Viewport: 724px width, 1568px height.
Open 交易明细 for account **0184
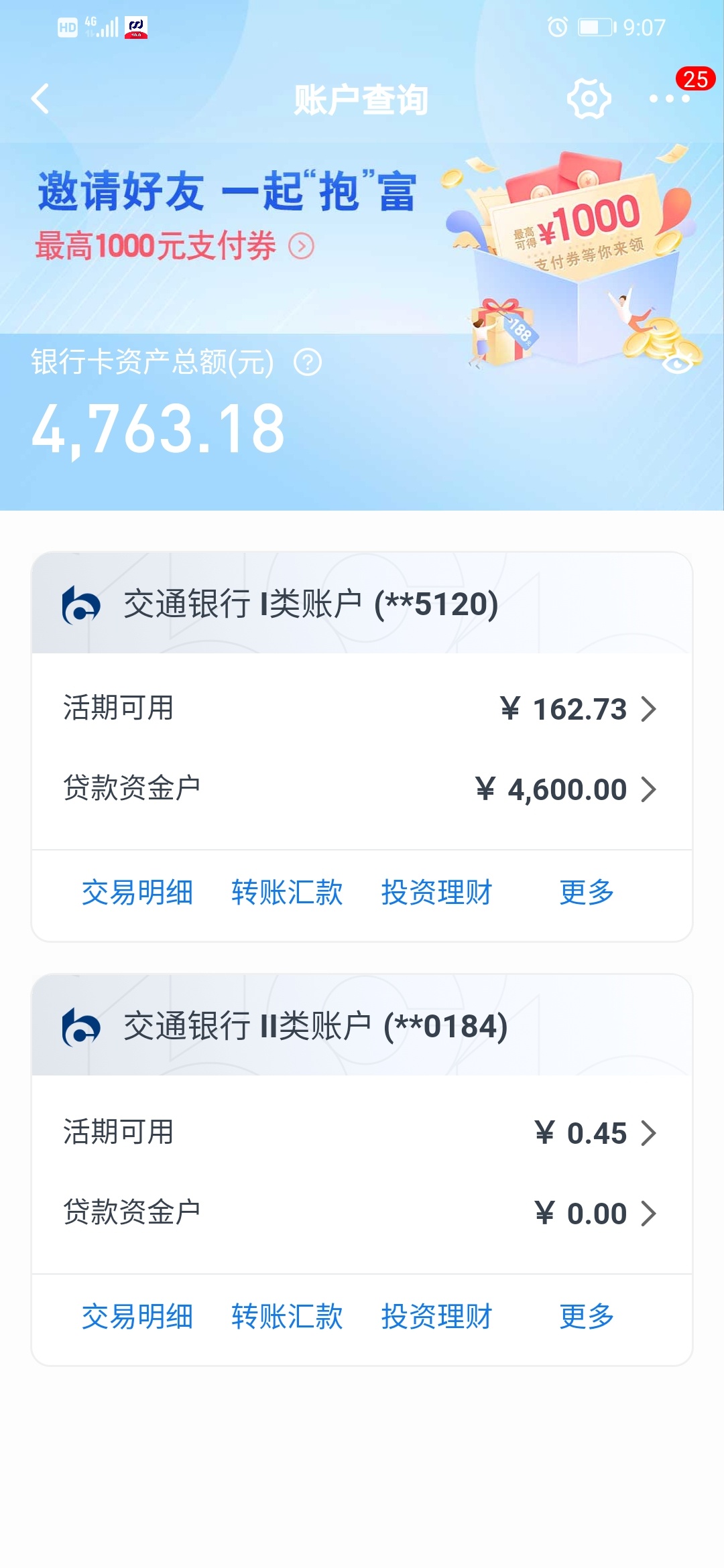[137, 1317]
